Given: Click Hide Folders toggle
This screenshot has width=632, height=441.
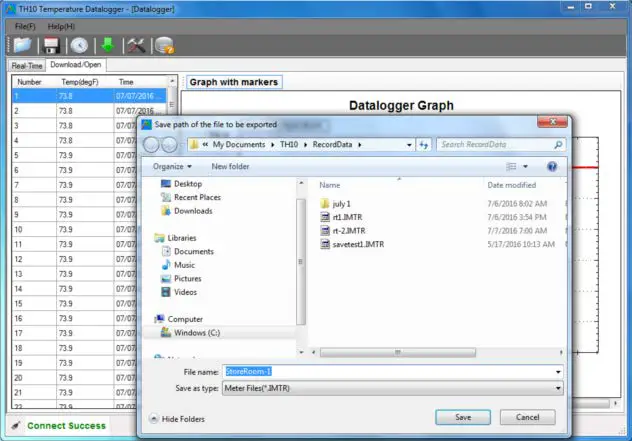Looking at the screenshot, I should (177, 419).
